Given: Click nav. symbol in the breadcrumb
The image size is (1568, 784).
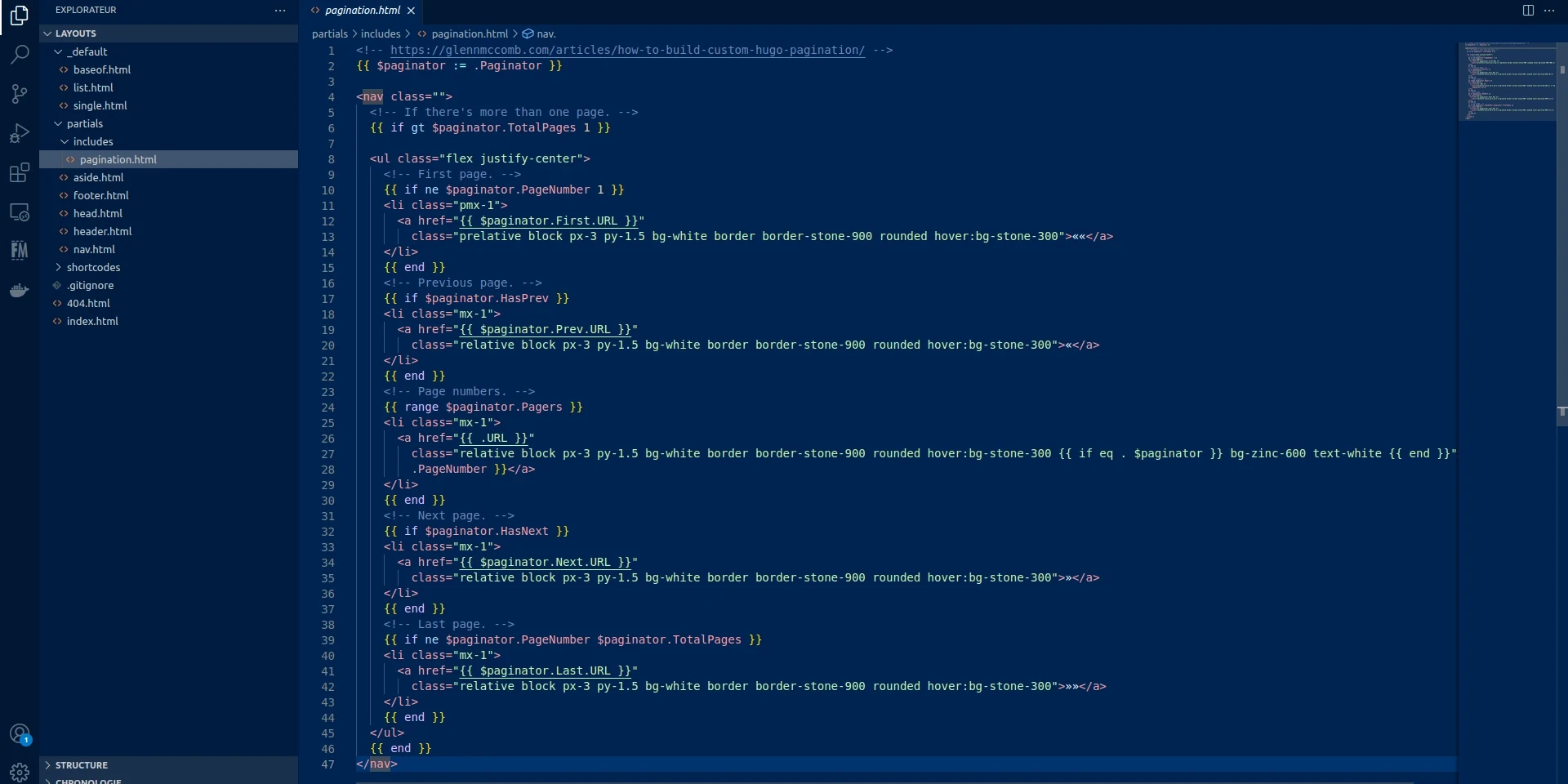Looking at the screenshot, I should pos(539,33).
